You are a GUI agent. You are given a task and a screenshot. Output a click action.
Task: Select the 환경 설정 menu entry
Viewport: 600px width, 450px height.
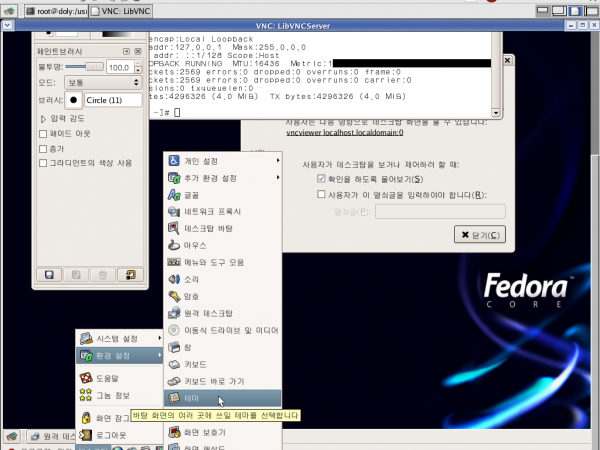pyautogui.click(x=119, y=355)
